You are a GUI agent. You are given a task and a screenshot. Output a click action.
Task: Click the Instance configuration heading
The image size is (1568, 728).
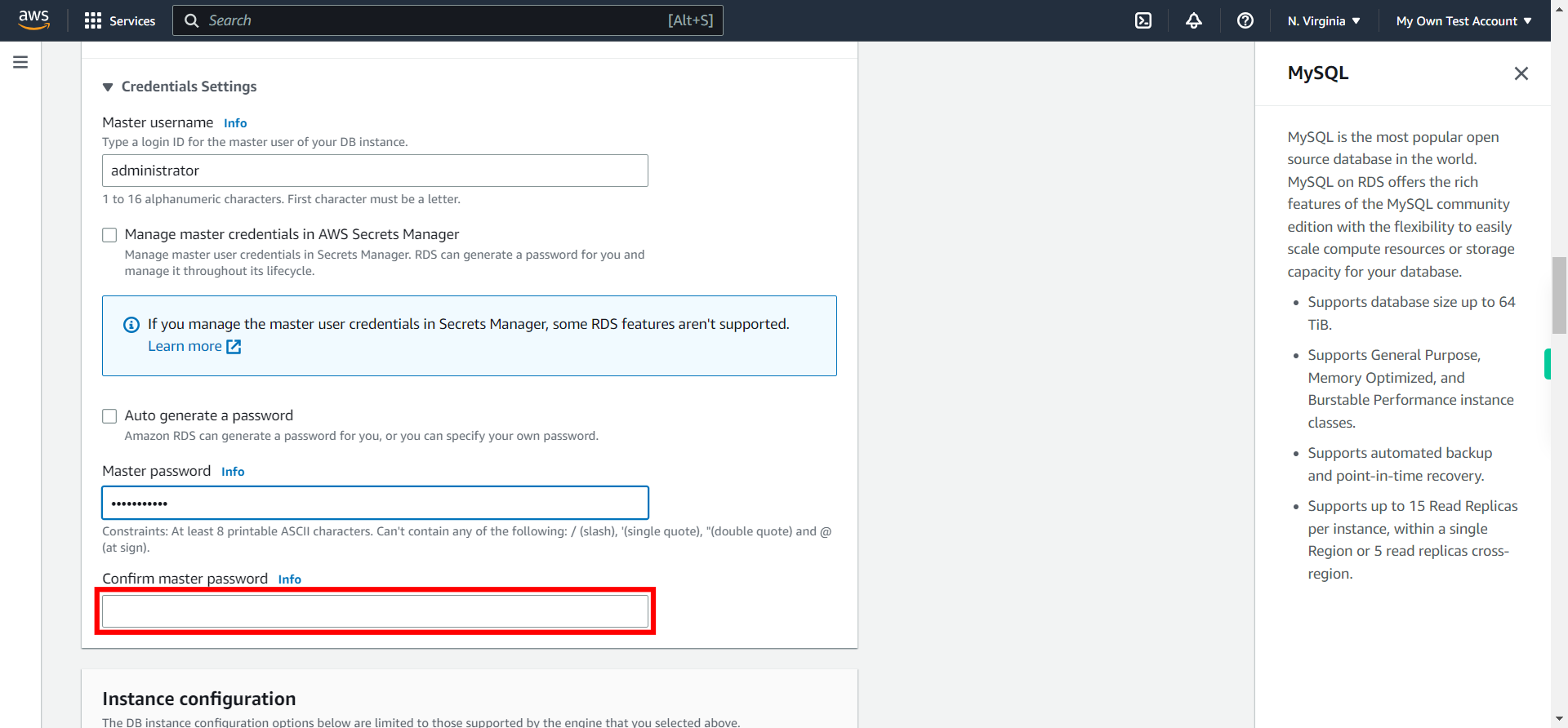[198, 699]
